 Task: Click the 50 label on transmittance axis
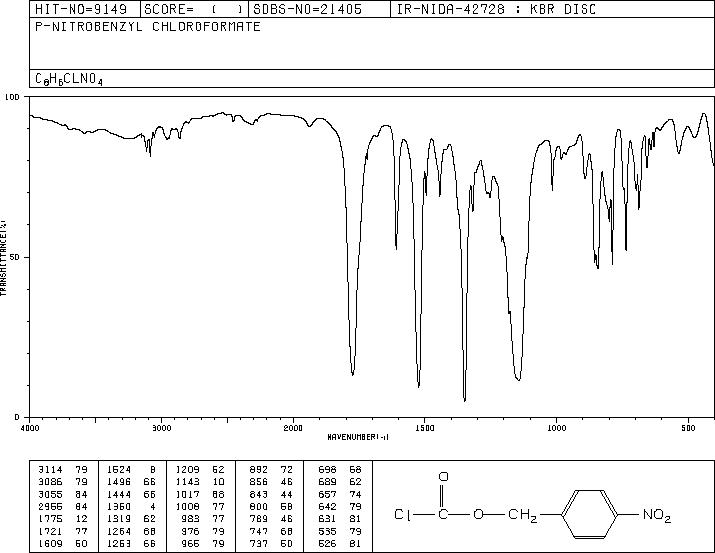[x=15, y=257]
